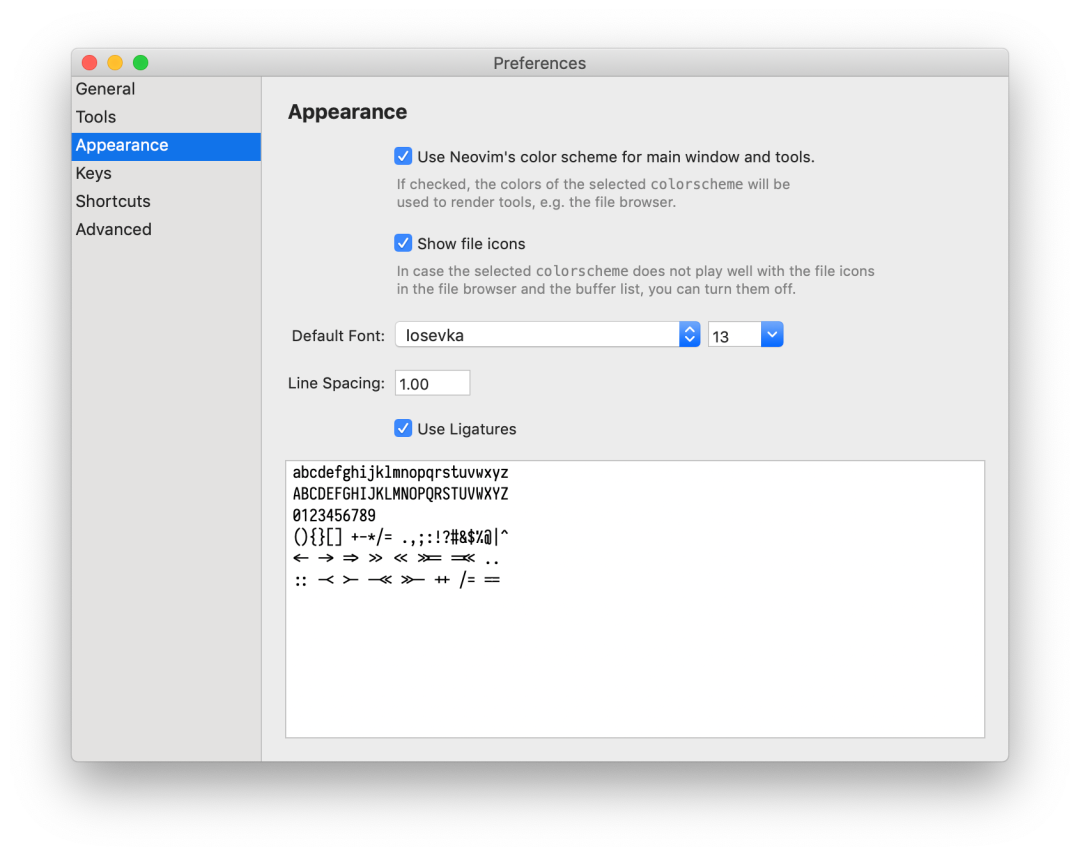Click the Default Font label
Screen dimensions: 1080x856
click(x=338, y=335)
